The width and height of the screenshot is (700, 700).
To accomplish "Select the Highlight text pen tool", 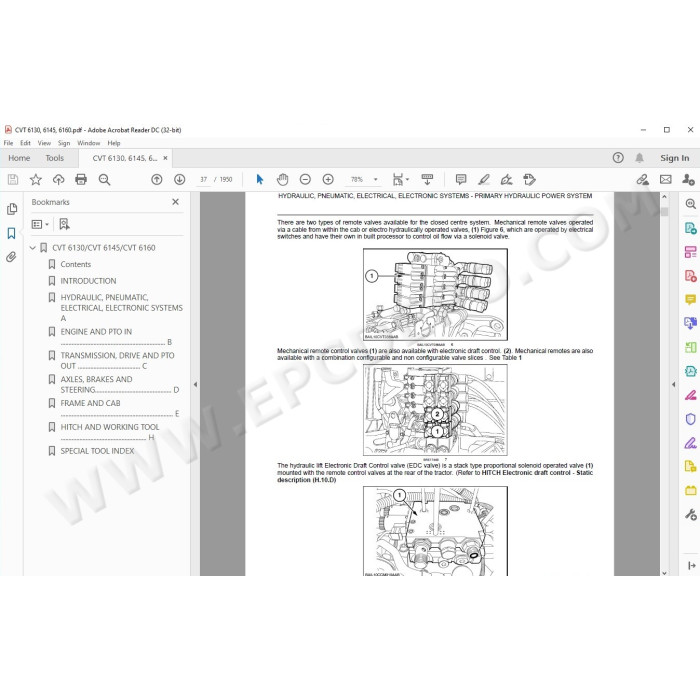I will point(484,179).
